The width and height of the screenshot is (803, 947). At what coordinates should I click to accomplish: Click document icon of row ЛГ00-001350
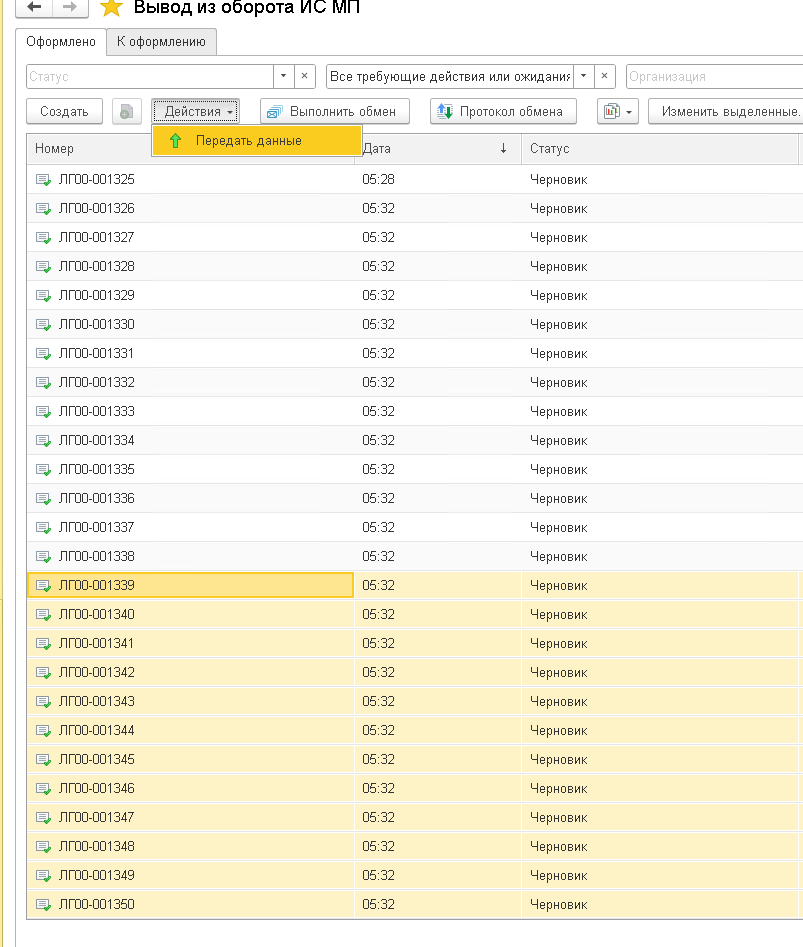click(43, 904)
